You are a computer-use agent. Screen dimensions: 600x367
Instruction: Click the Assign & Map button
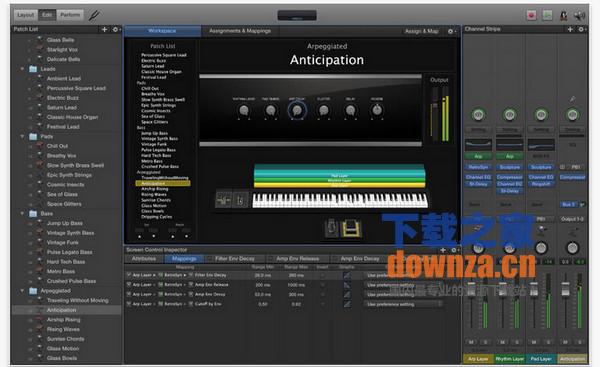(x=421, y=31)
